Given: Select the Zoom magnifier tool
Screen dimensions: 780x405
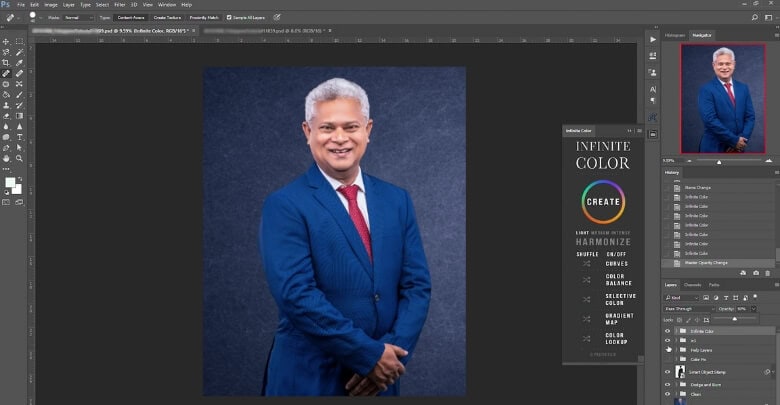Looking at the screenshot, I should [x=19, y=158].
